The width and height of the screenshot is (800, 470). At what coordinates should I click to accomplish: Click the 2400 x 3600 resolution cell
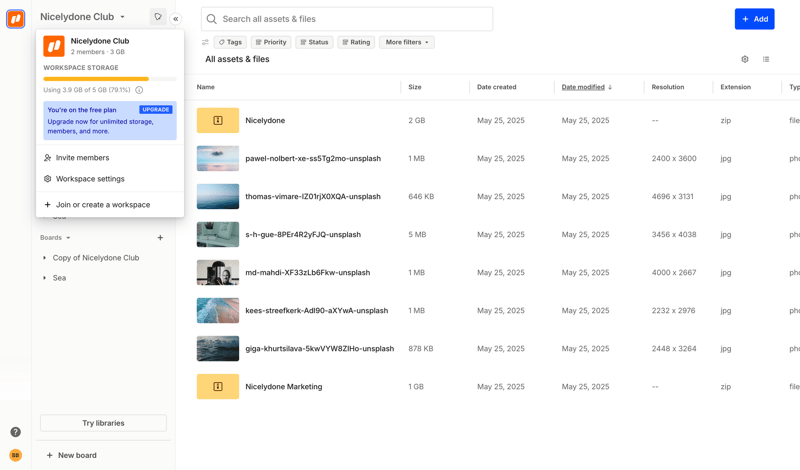click(673, 158)
